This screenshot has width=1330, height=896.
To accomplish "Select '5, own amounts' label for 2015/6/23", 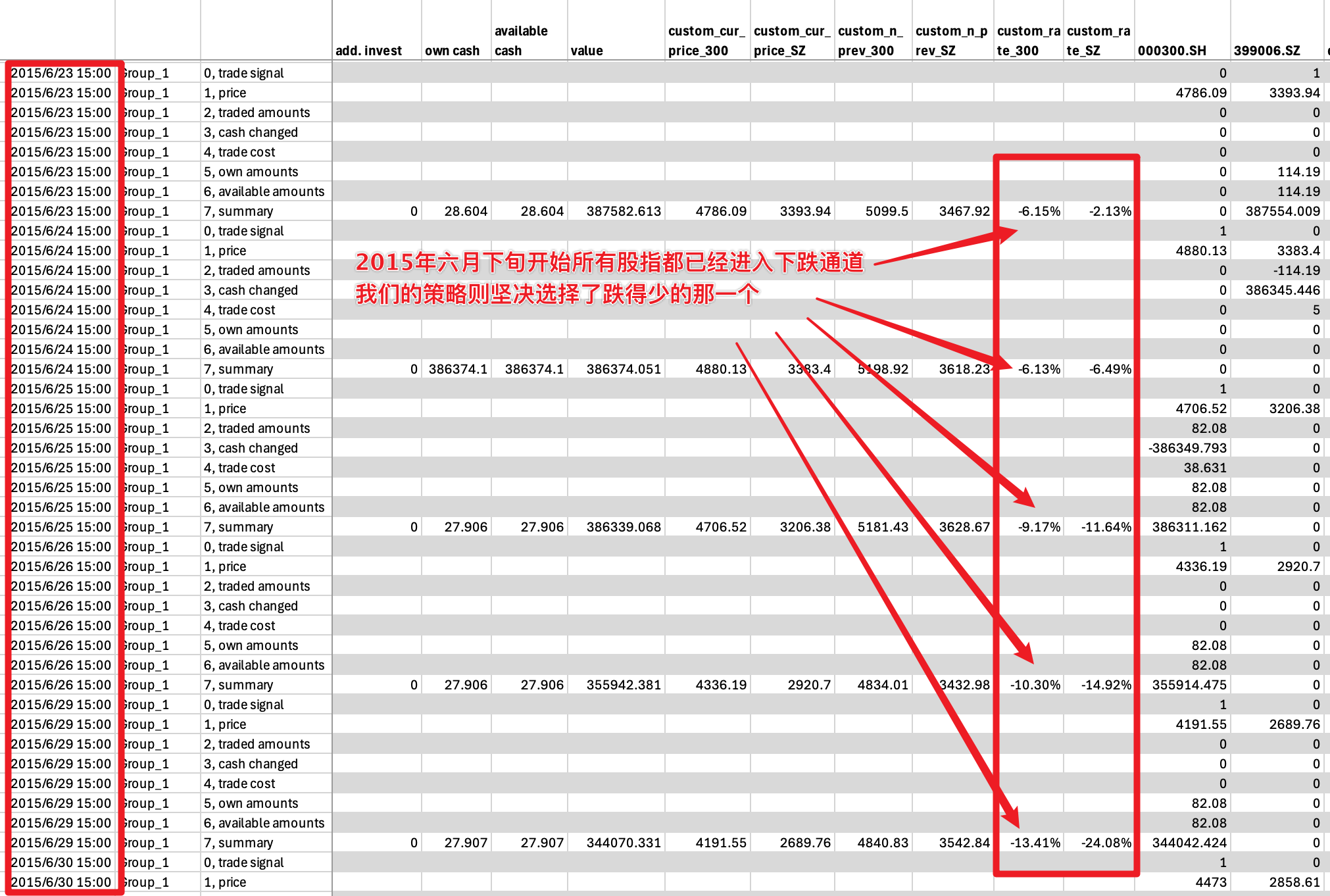I will pos(251,172).
